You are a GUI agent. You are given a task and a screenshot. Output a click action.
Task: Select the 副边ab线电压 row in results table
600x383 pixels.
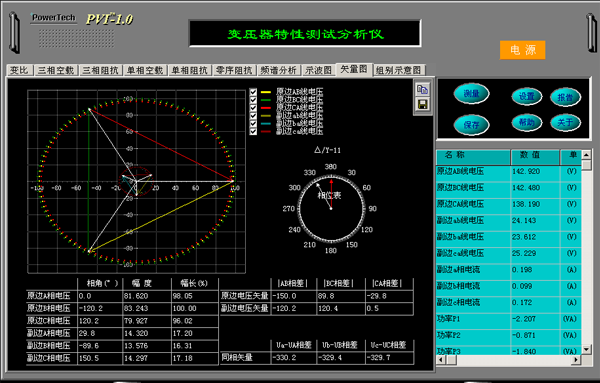509,220
